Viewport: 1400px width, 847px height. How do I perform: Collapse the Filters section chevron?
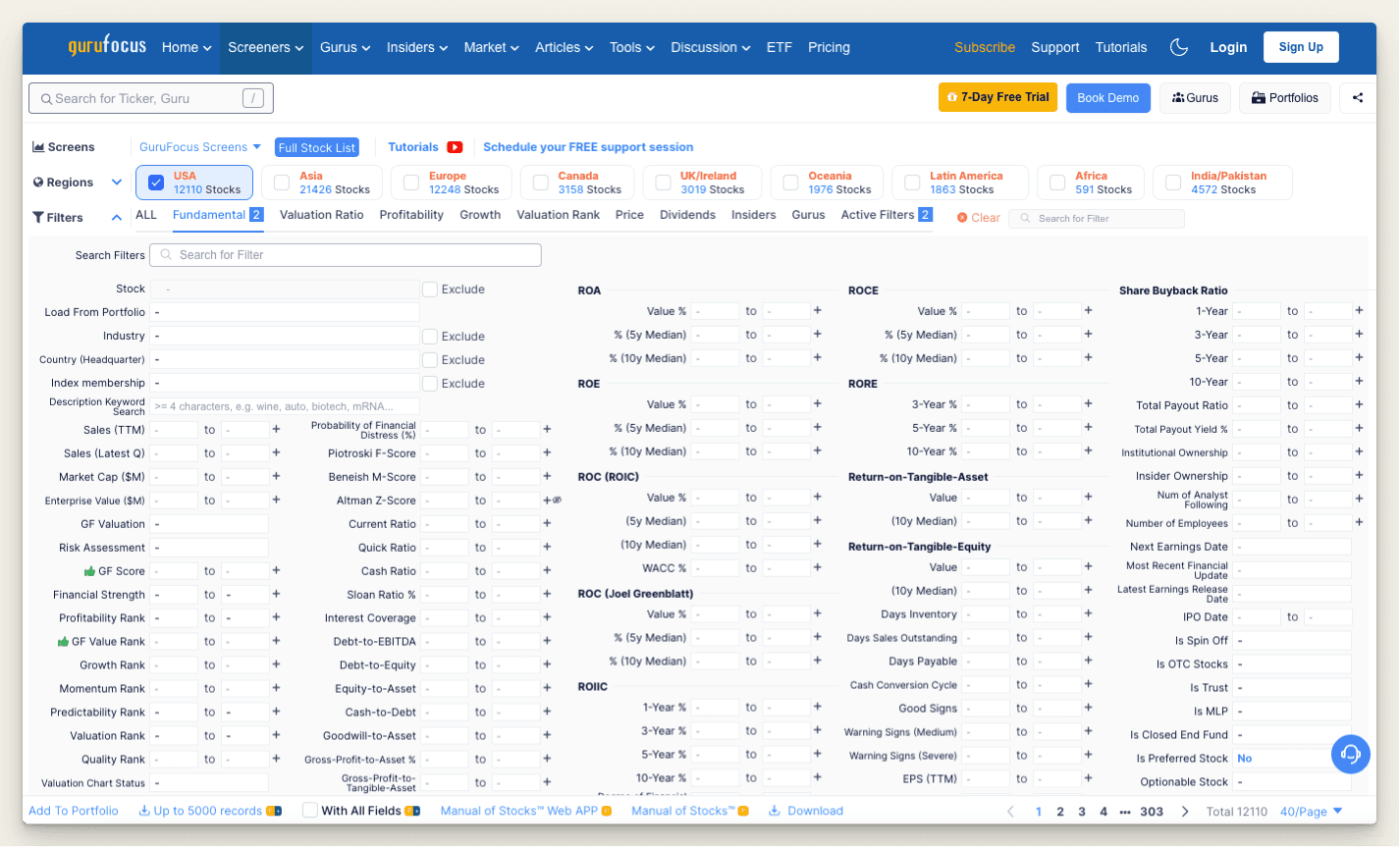[x=117, y=218]
